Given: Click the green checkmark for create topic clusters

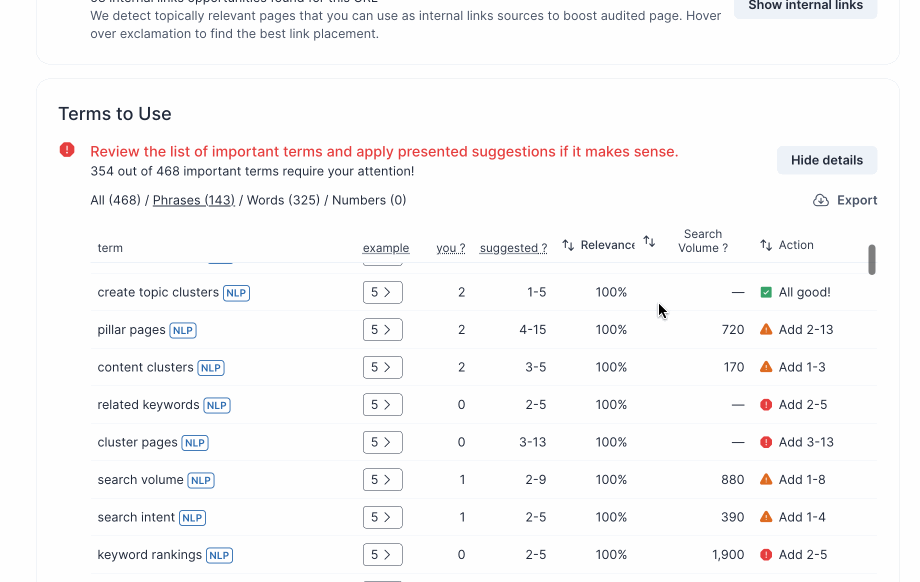Looking at the screenshot, I should click(x=766, y=292).
